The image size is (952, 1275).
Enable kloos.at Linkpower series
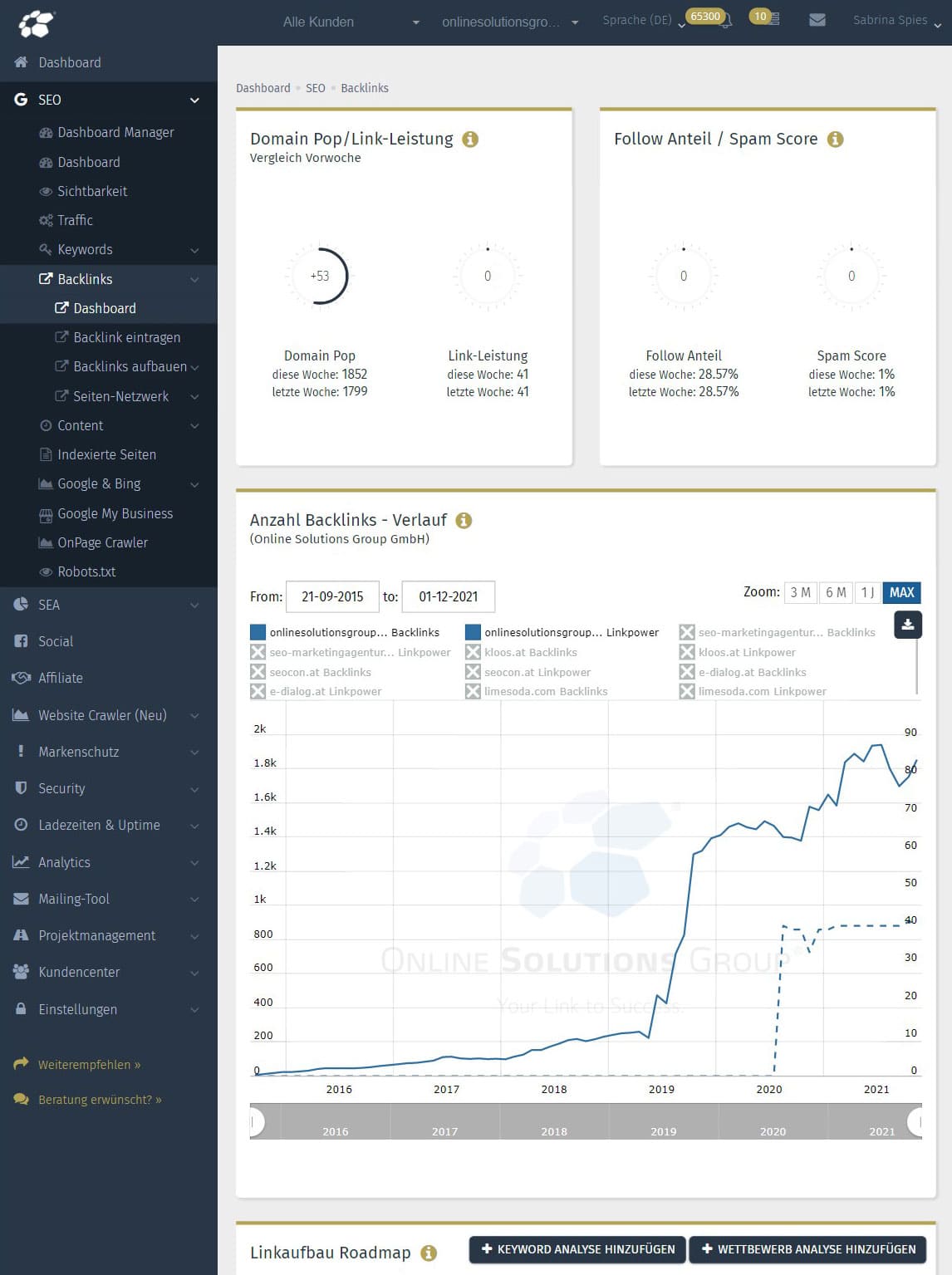(737, 652)
